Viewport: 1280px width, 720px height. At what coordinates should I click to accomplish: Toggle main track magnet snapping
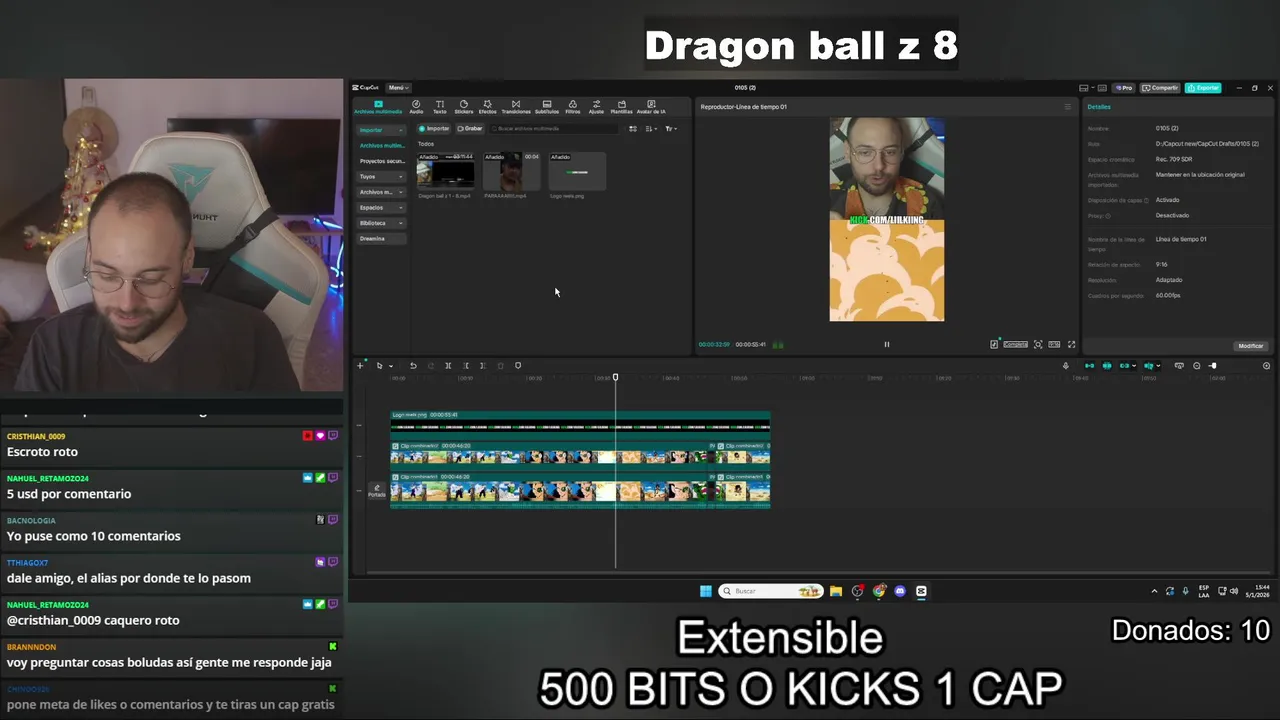pyautogui.click(x=1089, y=366)
